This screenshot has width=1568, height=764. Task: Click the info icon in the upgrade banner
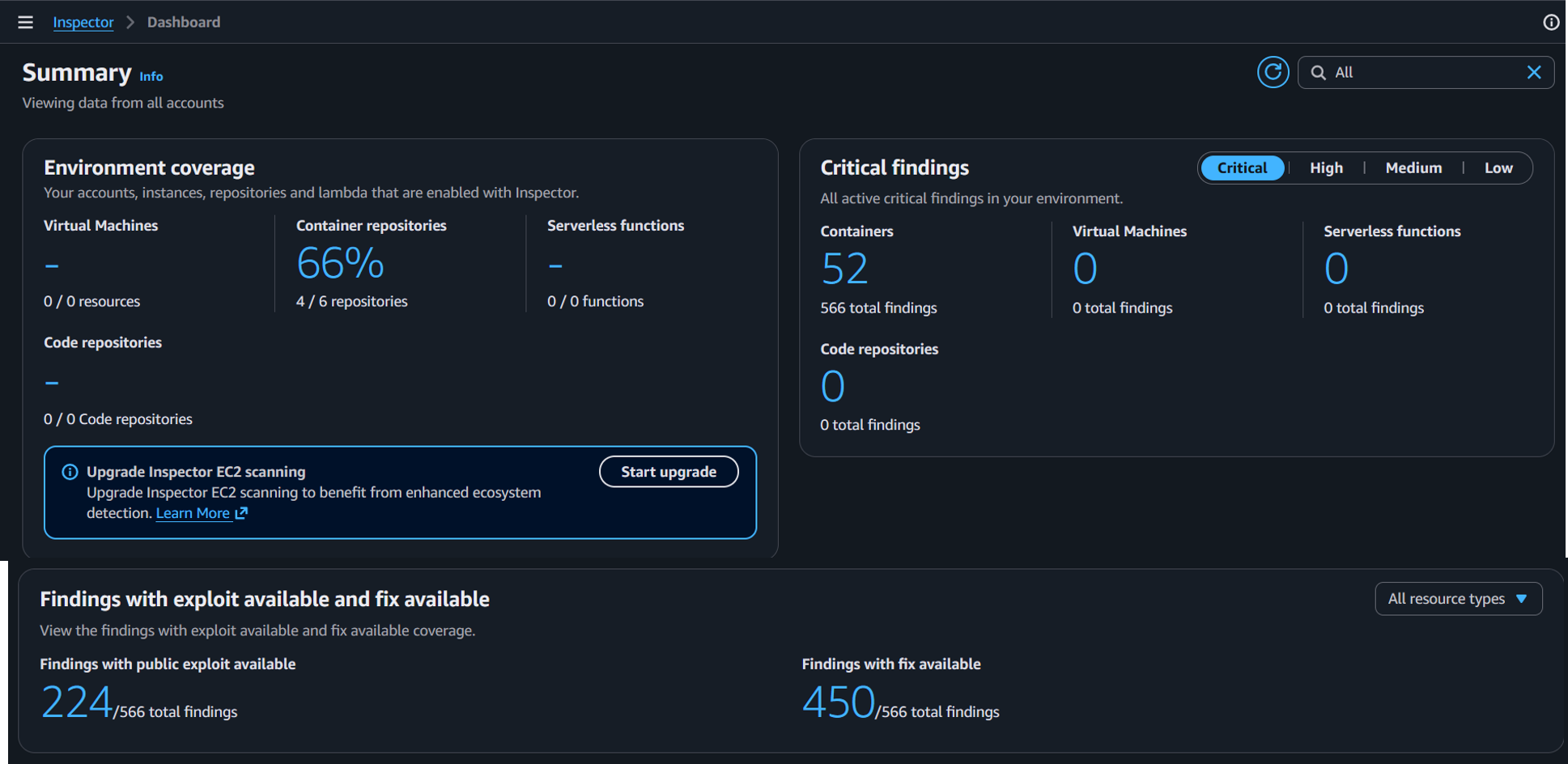tap(70, 472)
